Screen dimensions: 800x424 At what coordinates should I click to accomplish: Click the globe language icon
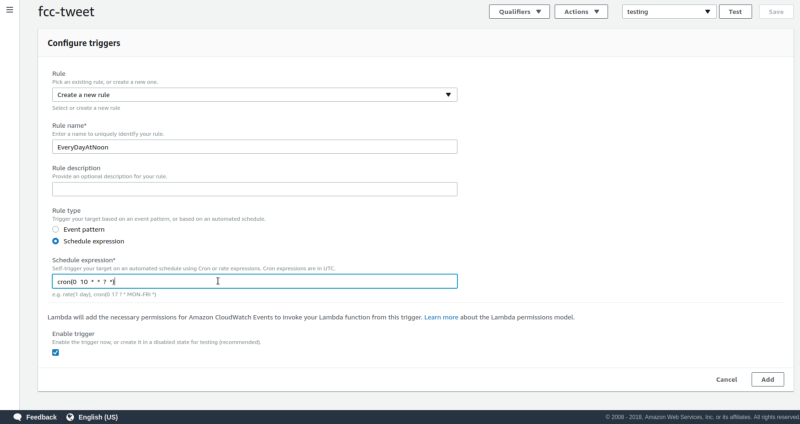point(70,417)
